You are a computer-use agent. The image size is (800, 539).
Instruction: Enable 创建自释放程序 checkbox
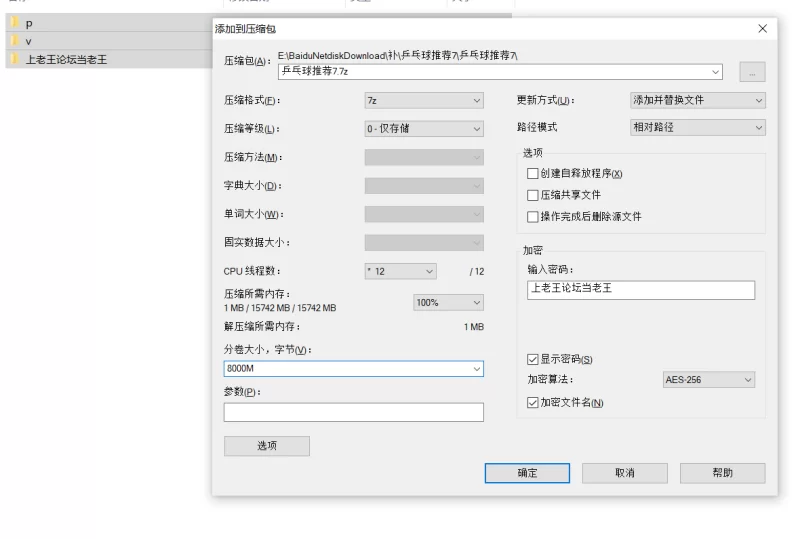pos(533,174)
